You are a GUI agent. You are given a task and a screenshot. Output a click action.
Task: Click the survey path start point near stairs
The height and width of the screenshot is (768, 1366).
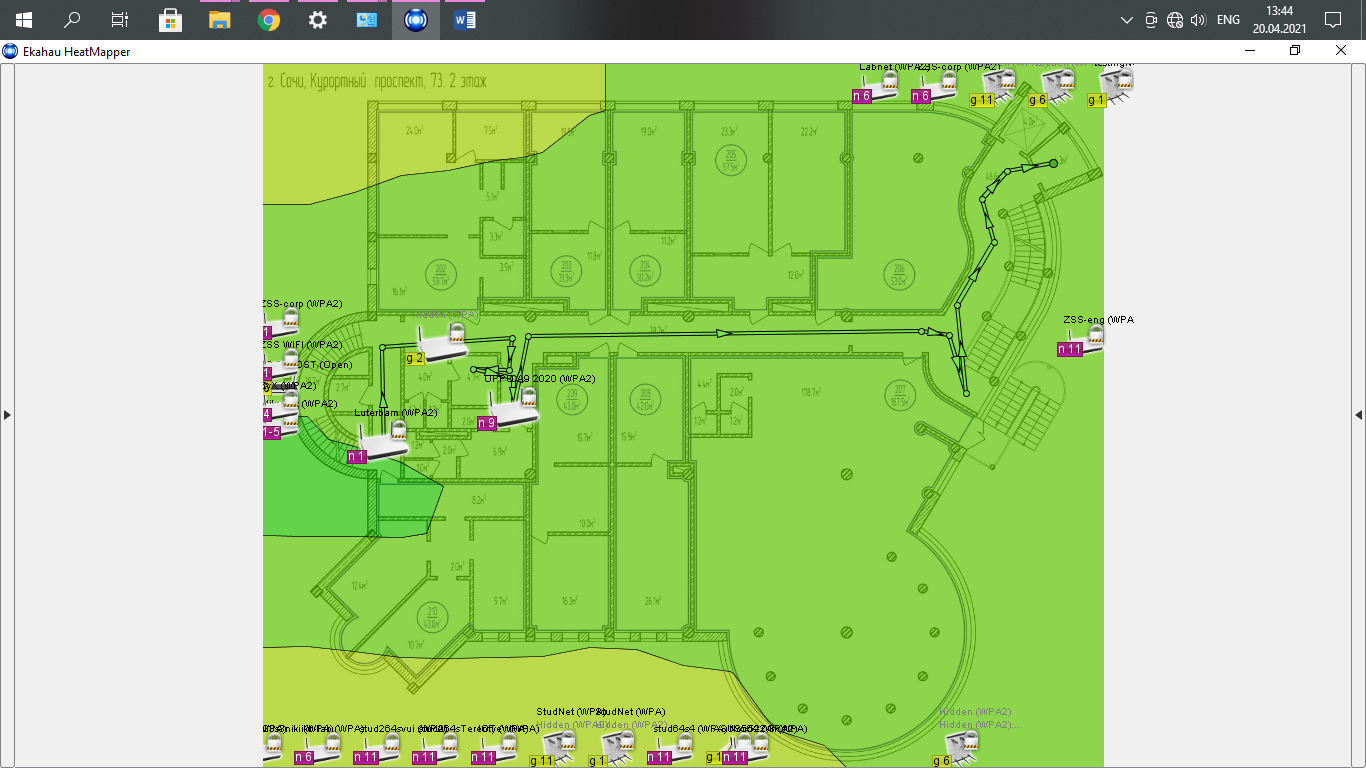click(x=1053, y=163)
